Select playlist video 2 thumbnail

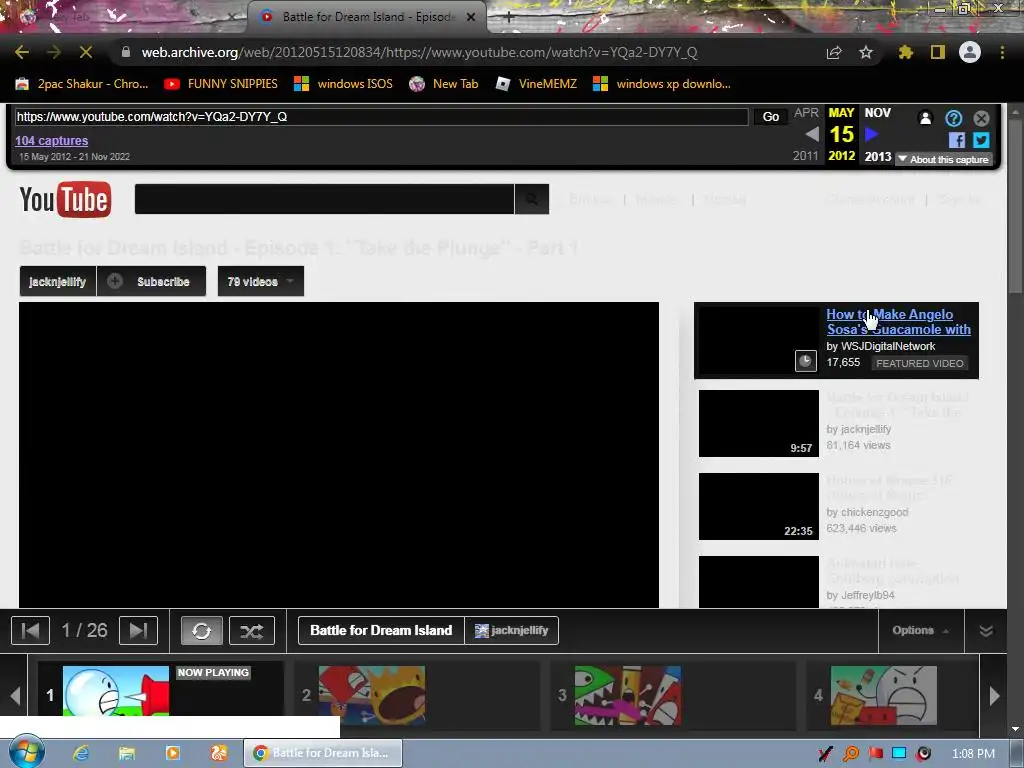[372, 696]
